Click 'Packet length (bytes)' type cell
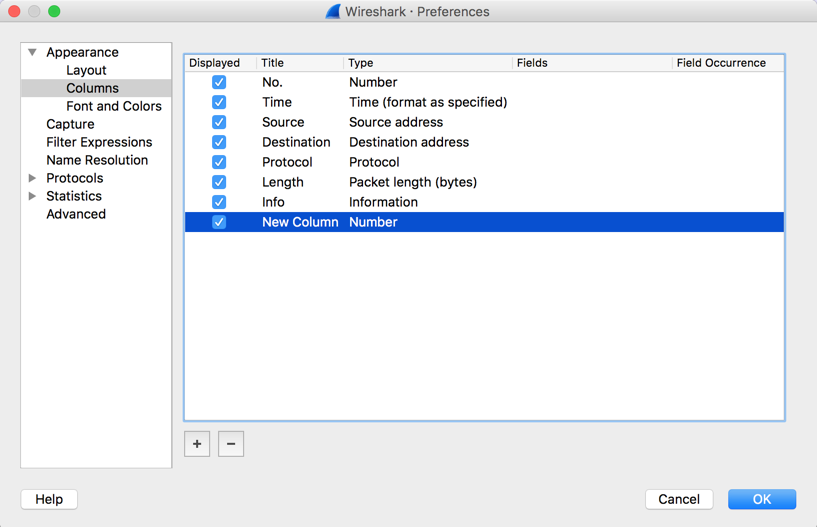This screenshot has height=527, width=817. [x=413, y=182]
